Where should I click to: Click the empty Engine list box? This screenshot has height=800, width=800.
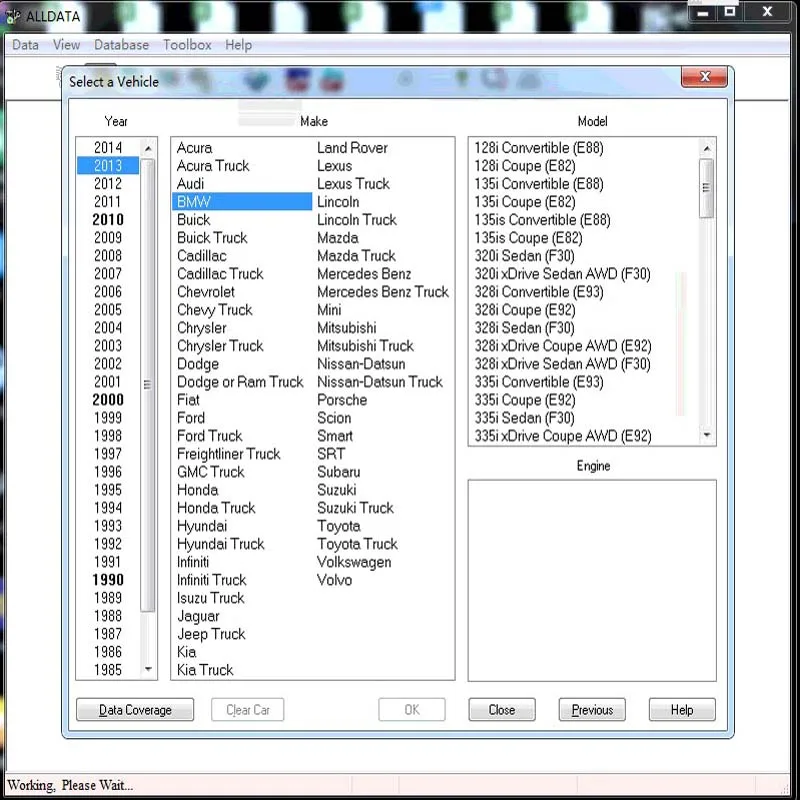tap(592, 580)
